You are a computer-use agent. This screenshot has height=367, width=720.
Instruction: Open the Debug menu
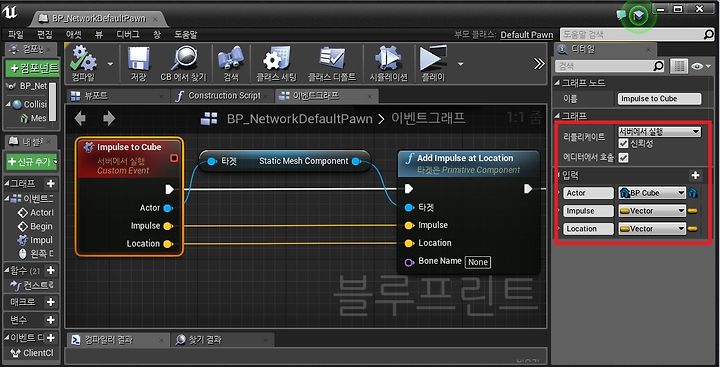tap(128, 34)
